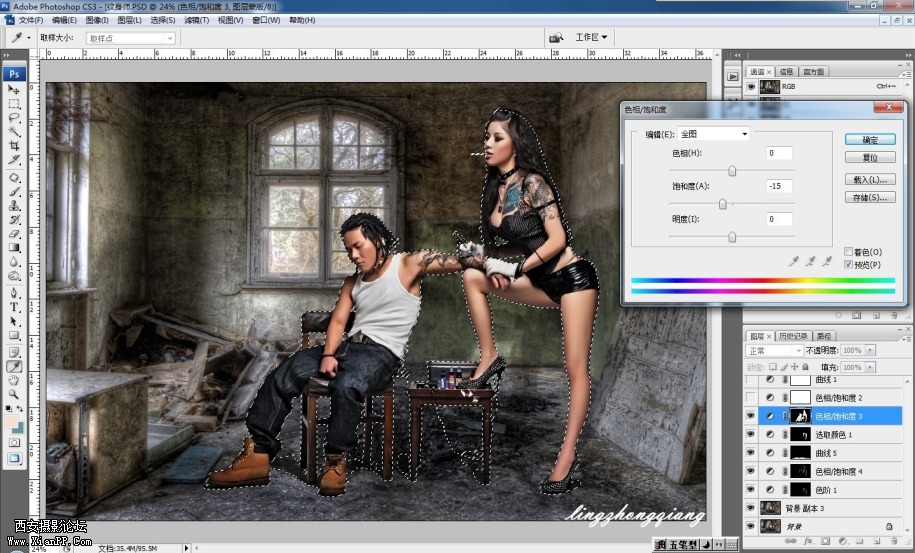Viewport: 915px width, 553px height.
Task: Open the layer blend mode 正常 dropdown
Action: click(x=774, y=351)
